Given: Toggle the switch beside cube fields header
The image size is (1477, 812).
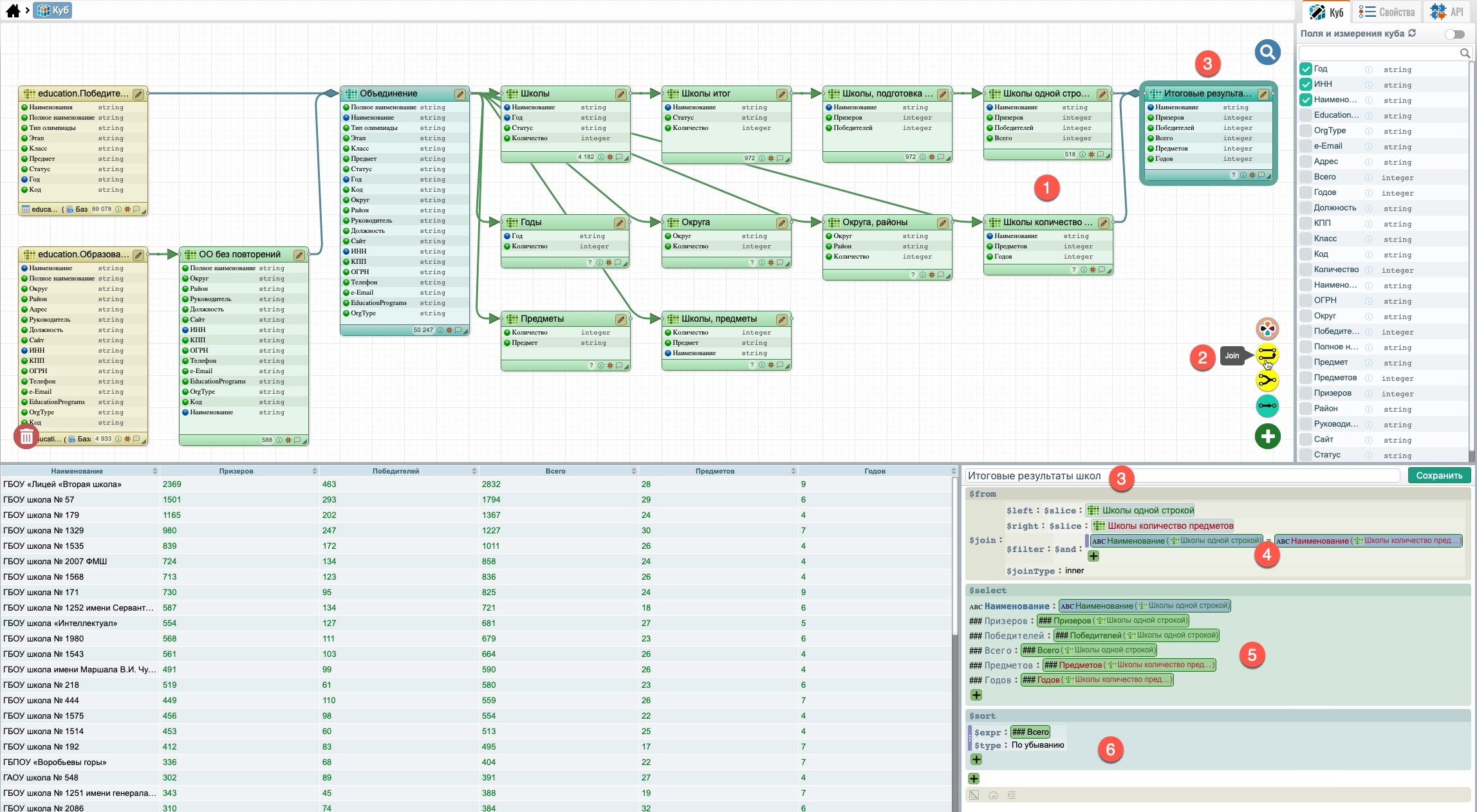Looking at the screenshot, I should [x=1454, y=34].
